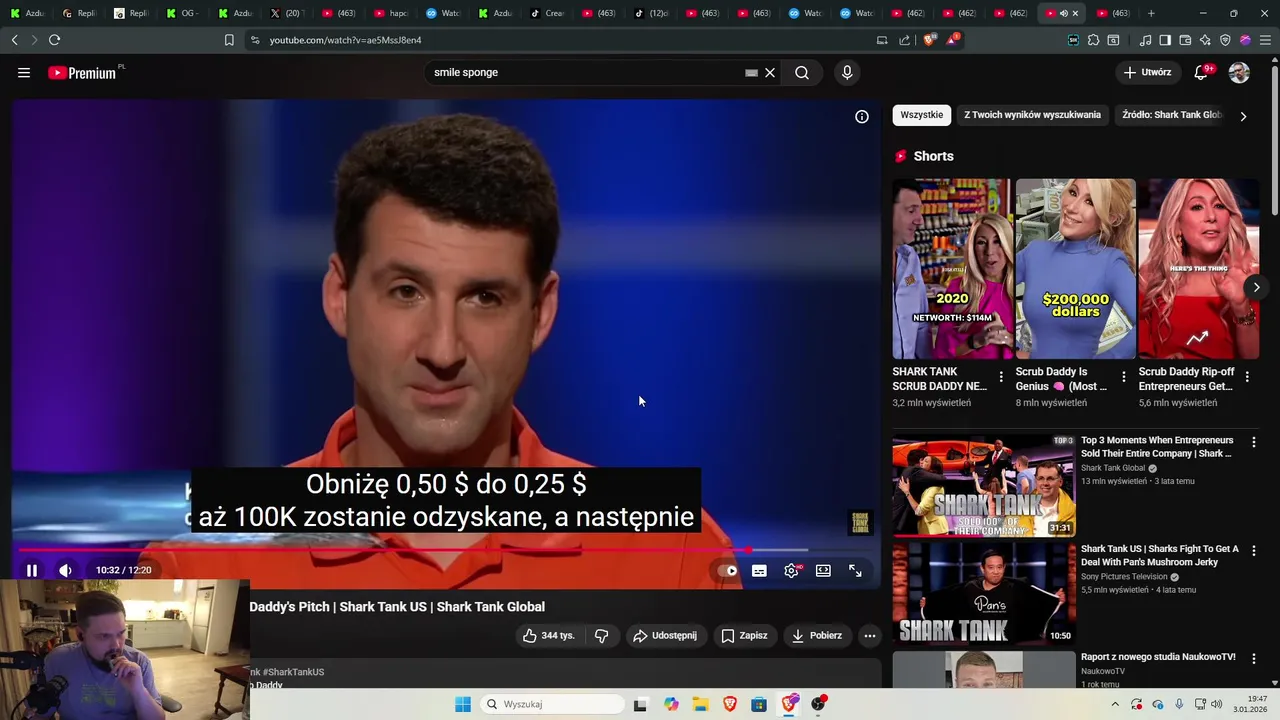
Task: Visit the Sony Pictures Television channel
Action: (1126, 577)
